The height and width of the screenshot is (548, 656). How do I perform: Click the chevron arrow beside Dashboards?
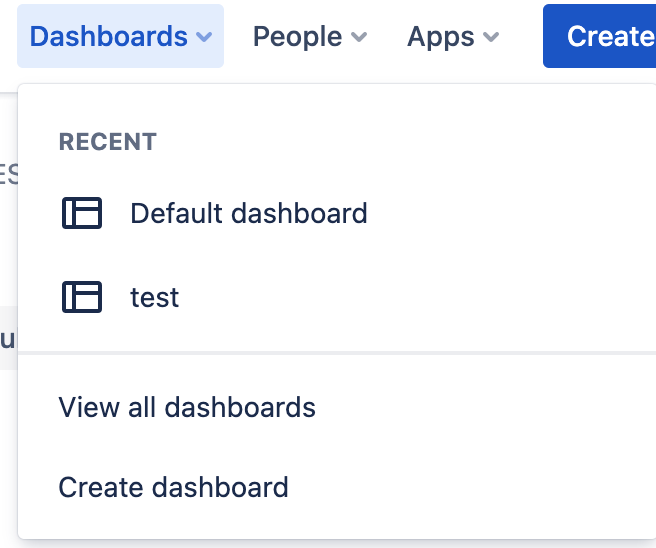pyautogui.click(x=204, y=37)
